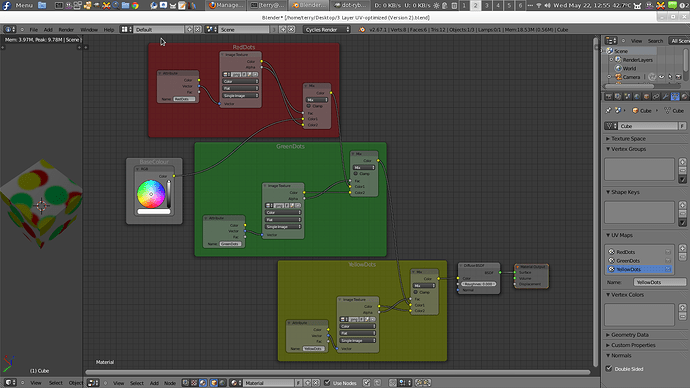Click the BaseColour RGB color wheel
The image size is (690, 388).
tap(151, 194)
